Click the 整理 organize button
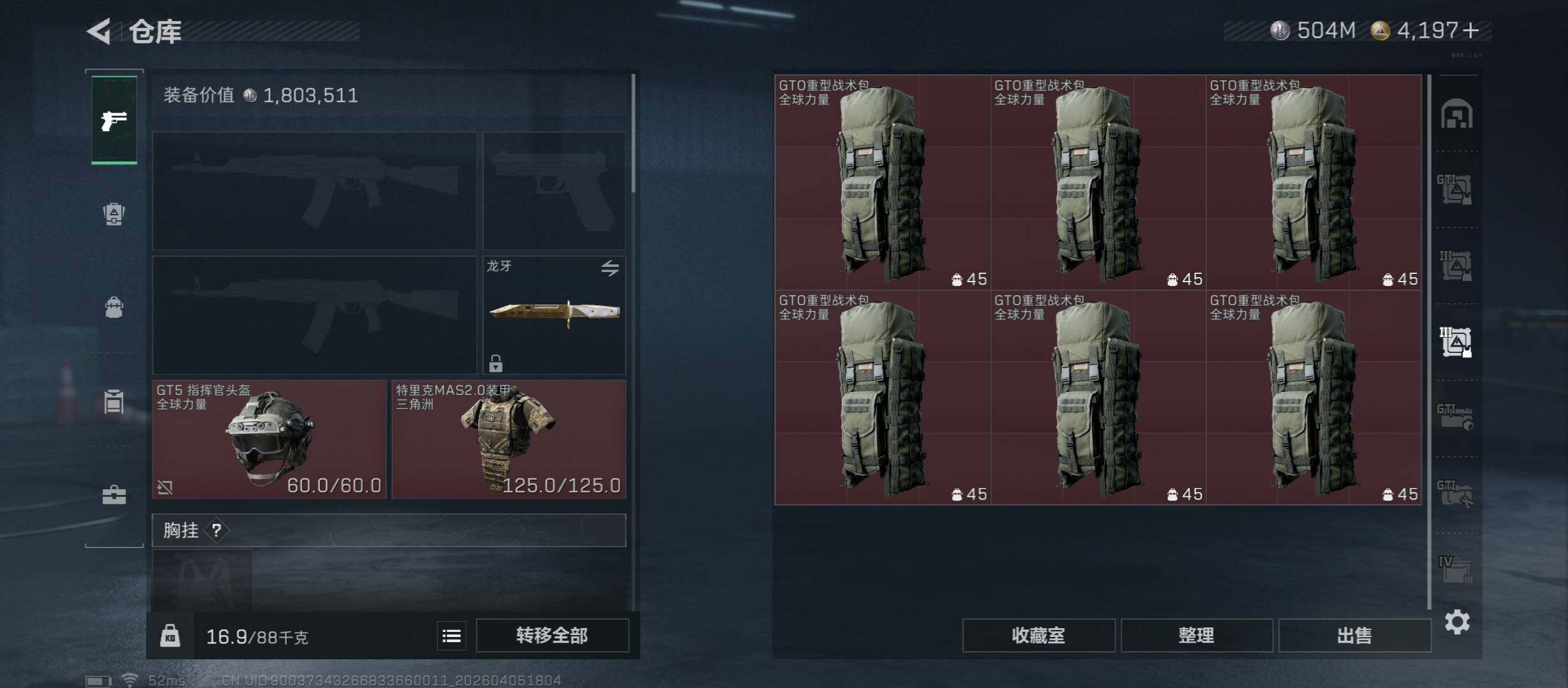1568x688 pixels. (1196, 635)
